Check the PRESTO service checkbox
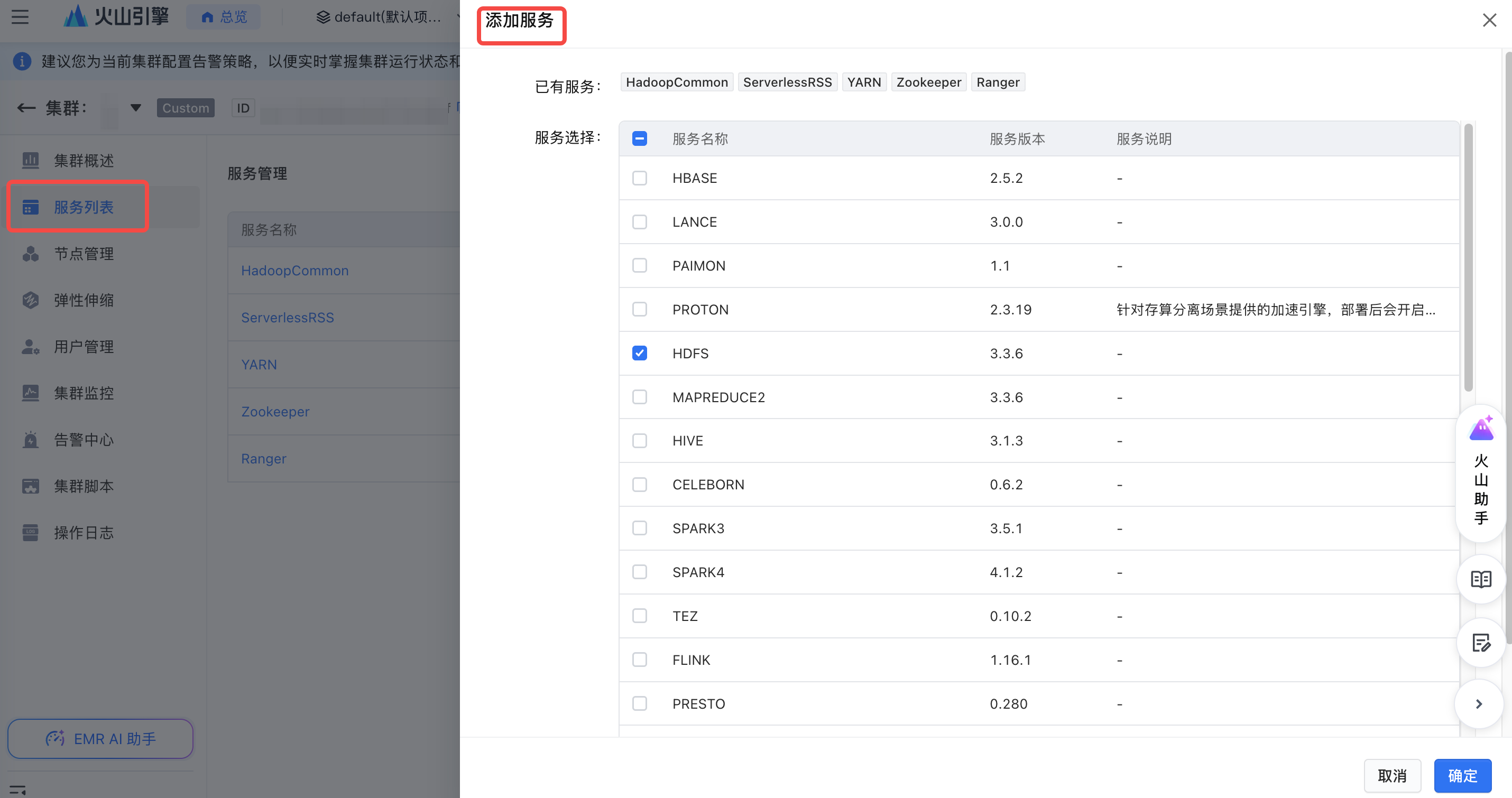Screen dimensions: 1512x798 pos(640,703)
